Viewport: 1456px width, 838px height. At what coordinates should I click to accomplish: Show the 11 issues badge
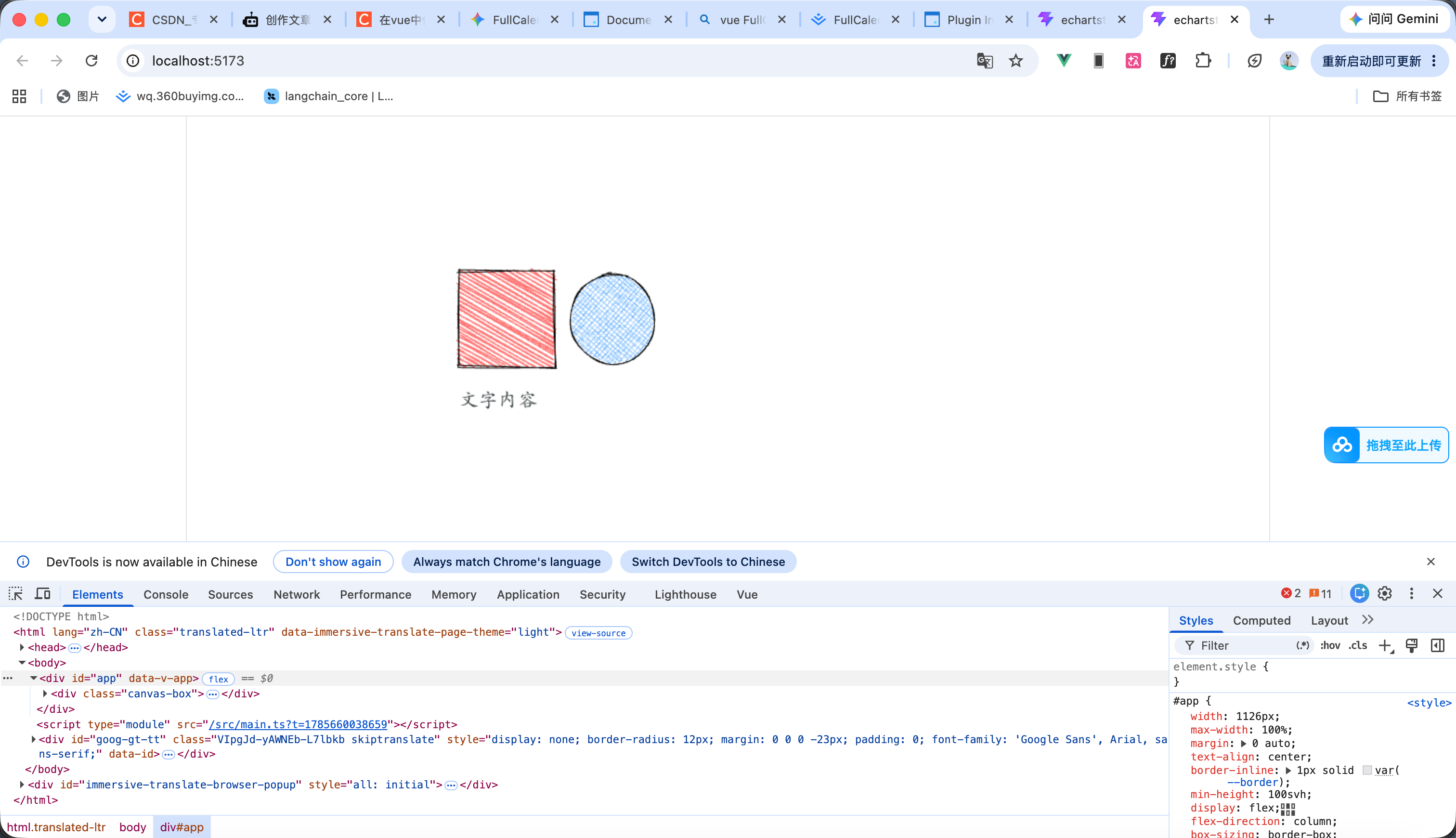point(1320,593)
